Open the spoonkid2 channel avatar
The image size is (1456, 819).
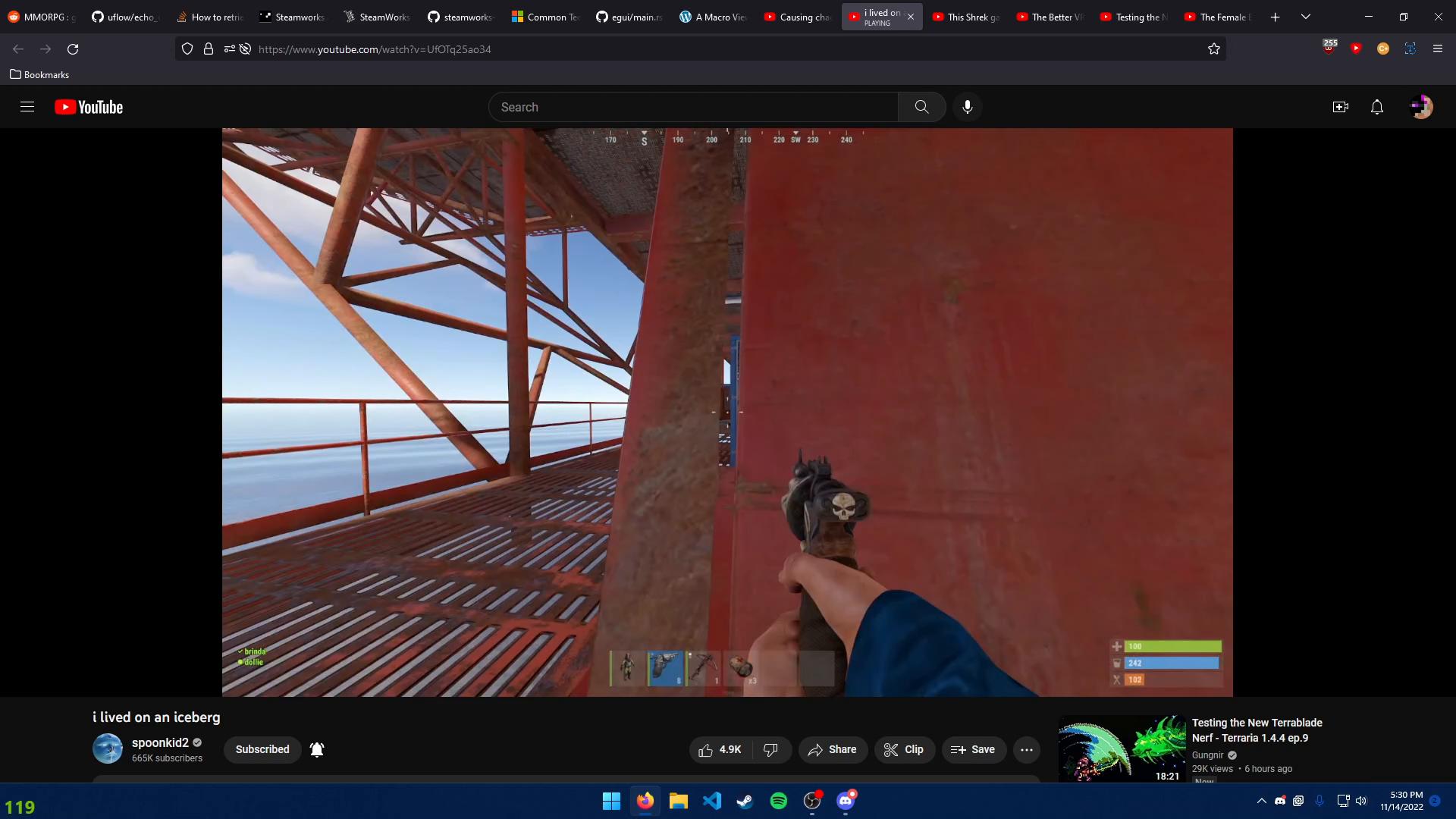[x=108, y=748]
